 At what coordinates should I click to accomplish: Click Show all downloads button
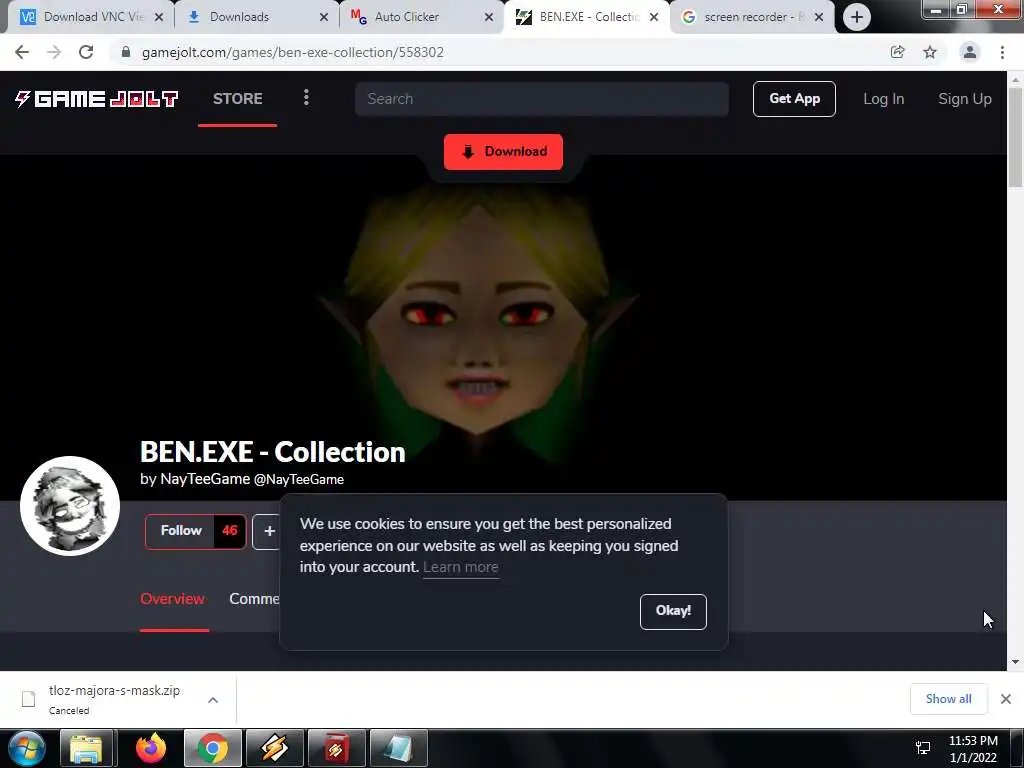coord(948,699)
